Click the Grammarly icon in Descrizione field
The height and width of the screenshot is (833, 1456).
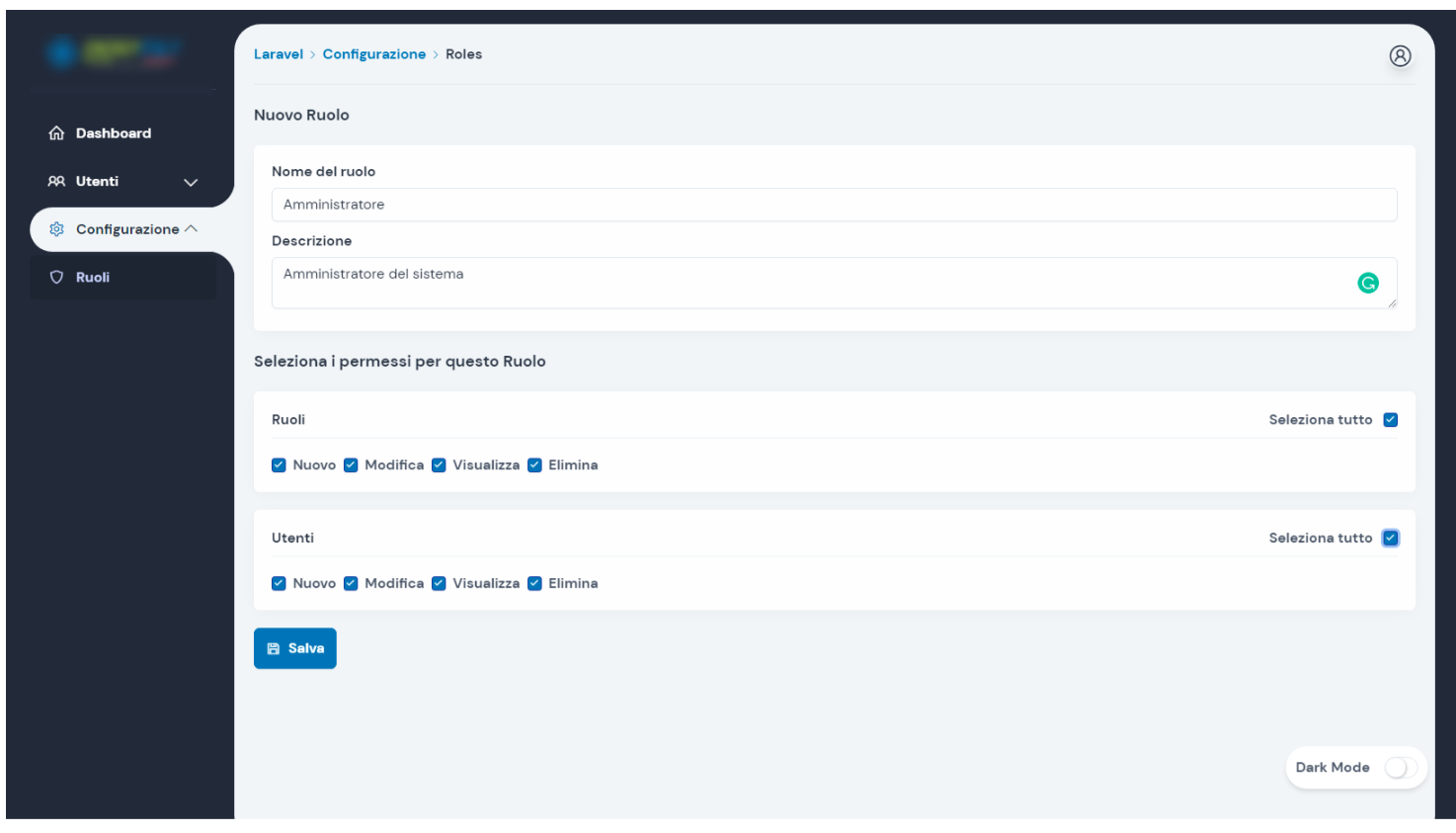click(x=1368, y=284)
